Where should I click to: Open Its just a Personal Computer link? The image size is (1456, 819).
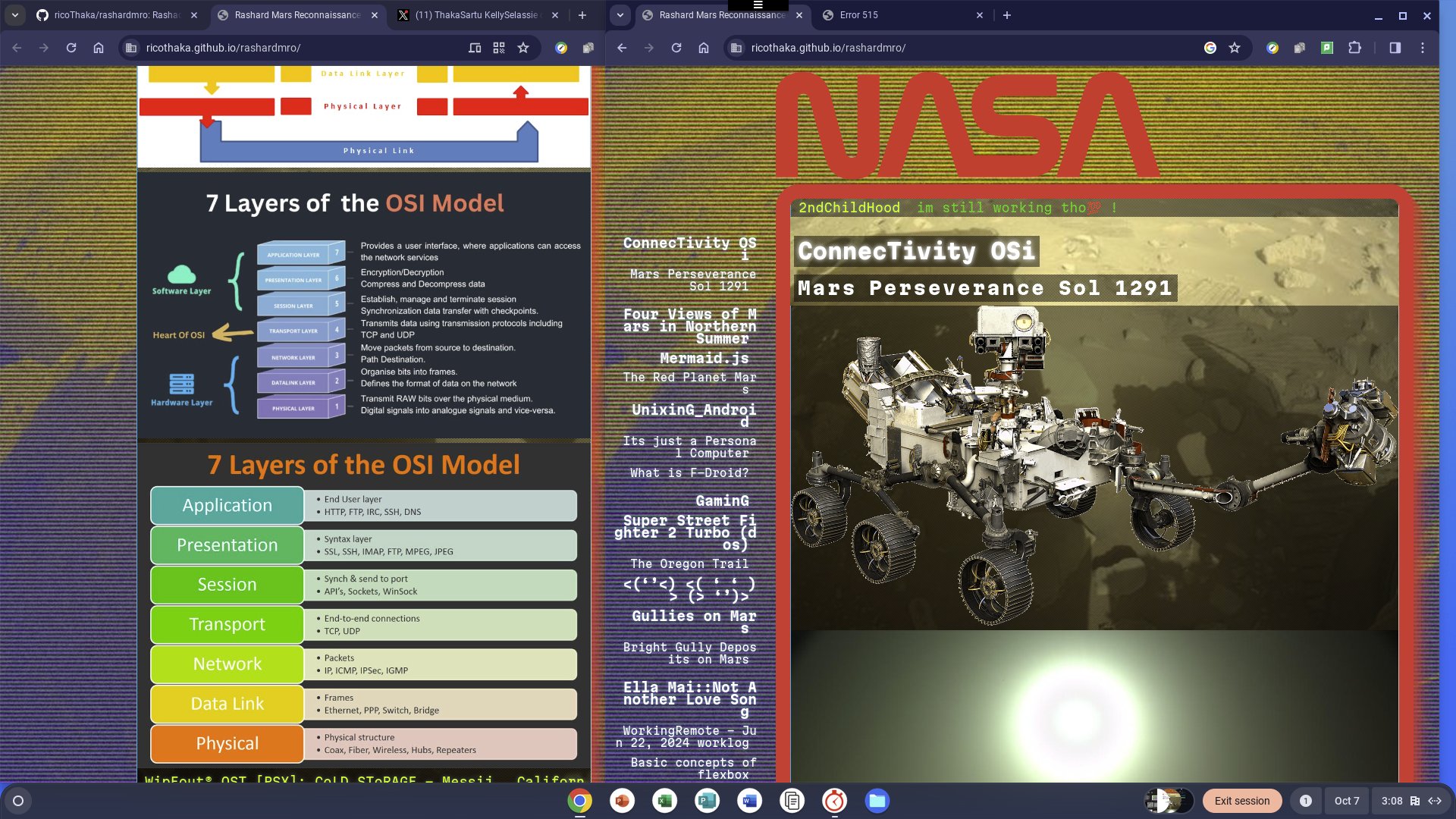coord(689,447)
